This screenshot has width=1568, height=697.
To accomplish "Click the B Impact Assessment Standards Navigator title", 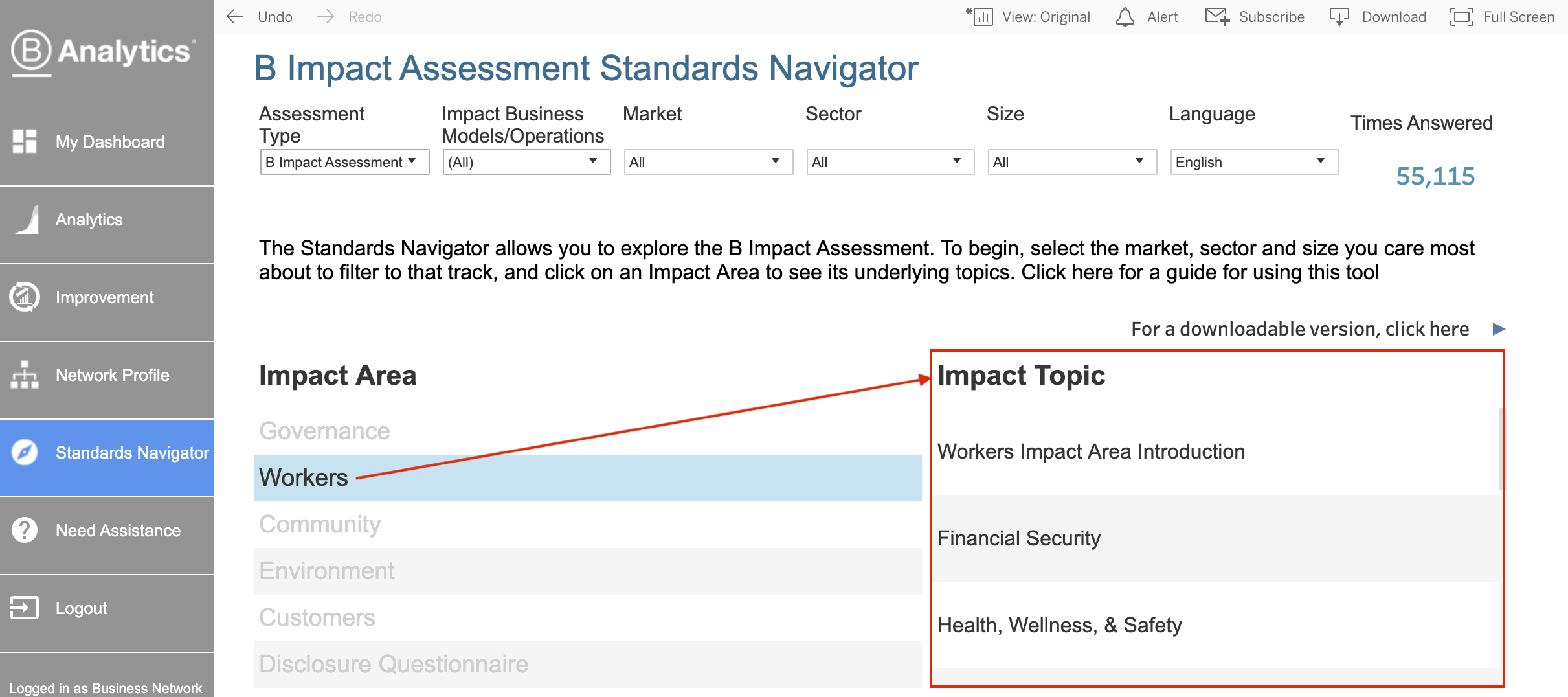I will [586, 68].
